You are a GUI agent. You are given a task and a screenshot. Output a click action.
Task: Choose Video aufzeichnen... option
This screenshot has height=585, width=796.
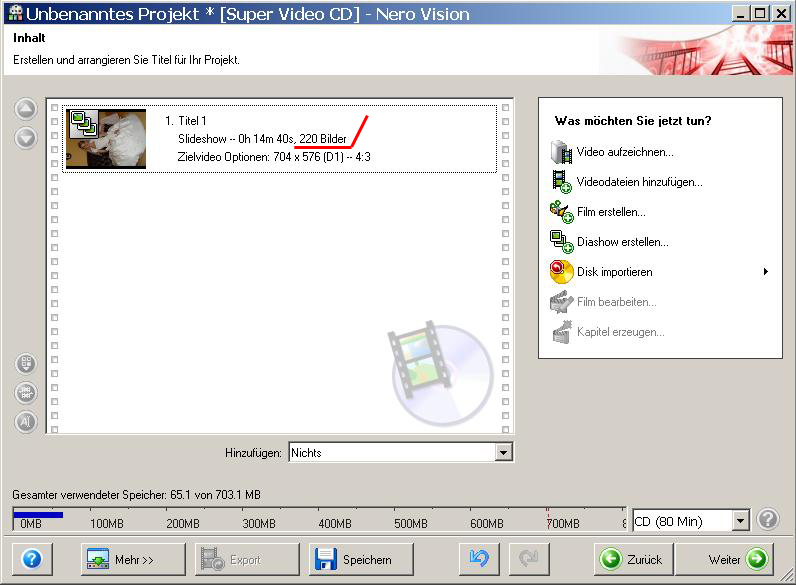[625, 152]
